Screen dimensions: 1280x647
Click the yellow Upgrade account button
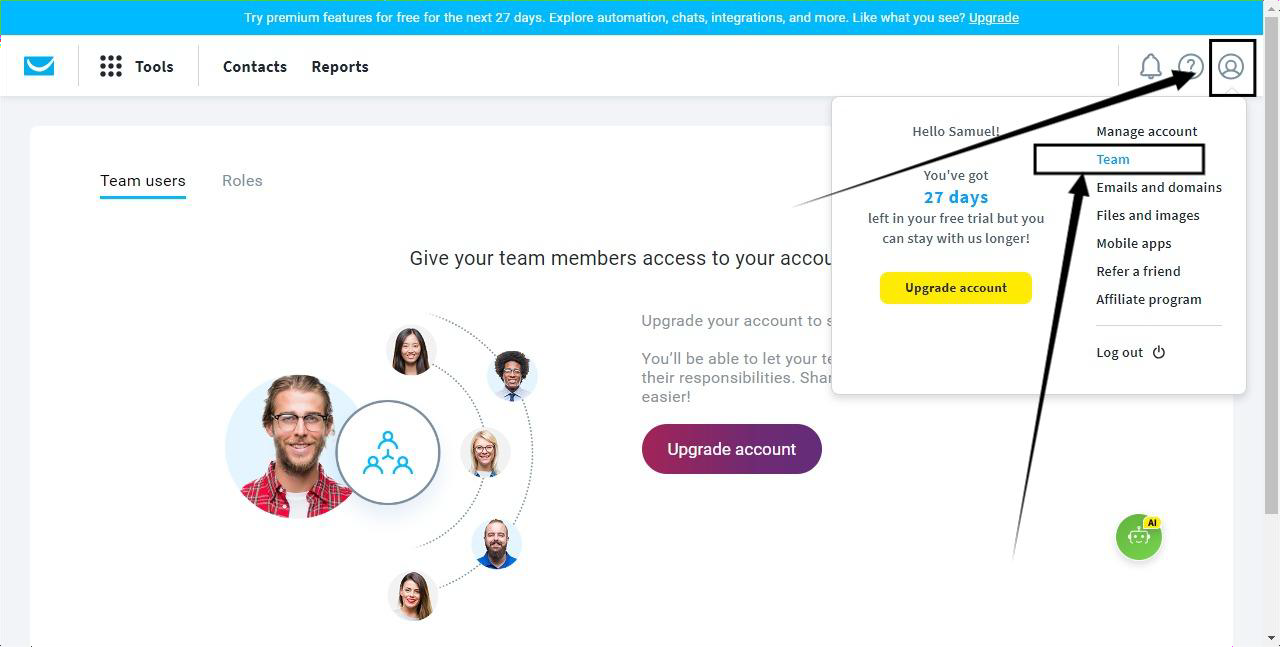(x=956, y=288)
